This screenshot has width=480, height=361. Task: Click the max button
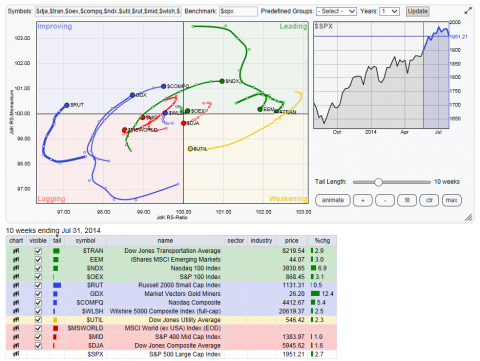click(452, 200)
